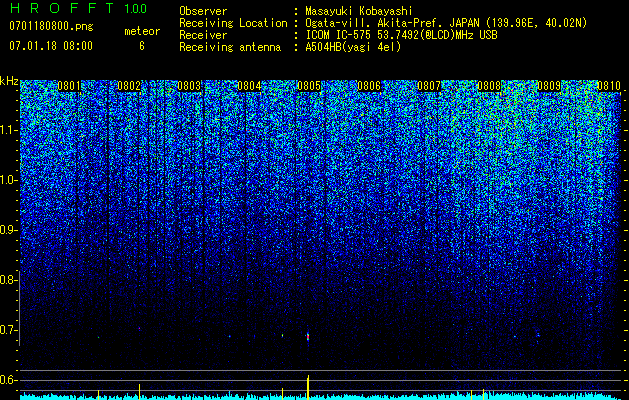
Task: Click the bright red meteor echo below 0805
Action: 308,337
